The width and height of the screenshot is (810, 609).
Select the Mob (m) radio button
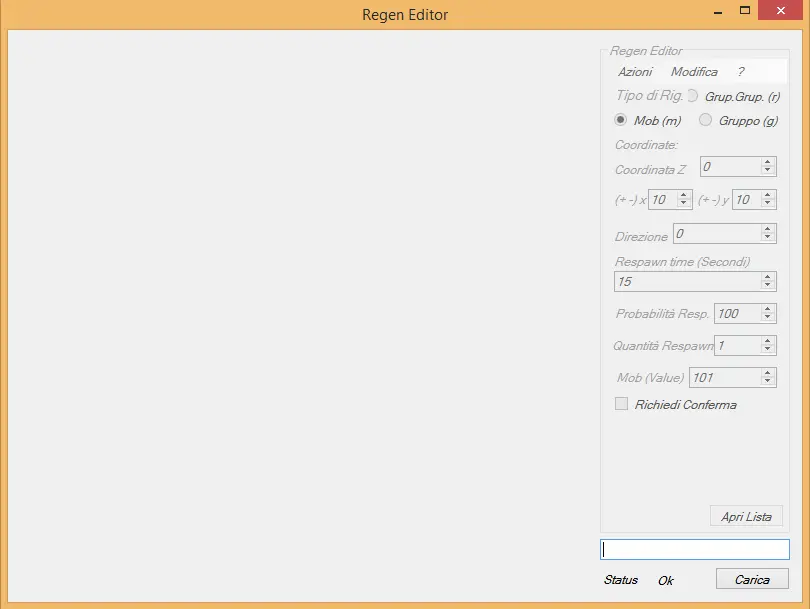[621, 121]
